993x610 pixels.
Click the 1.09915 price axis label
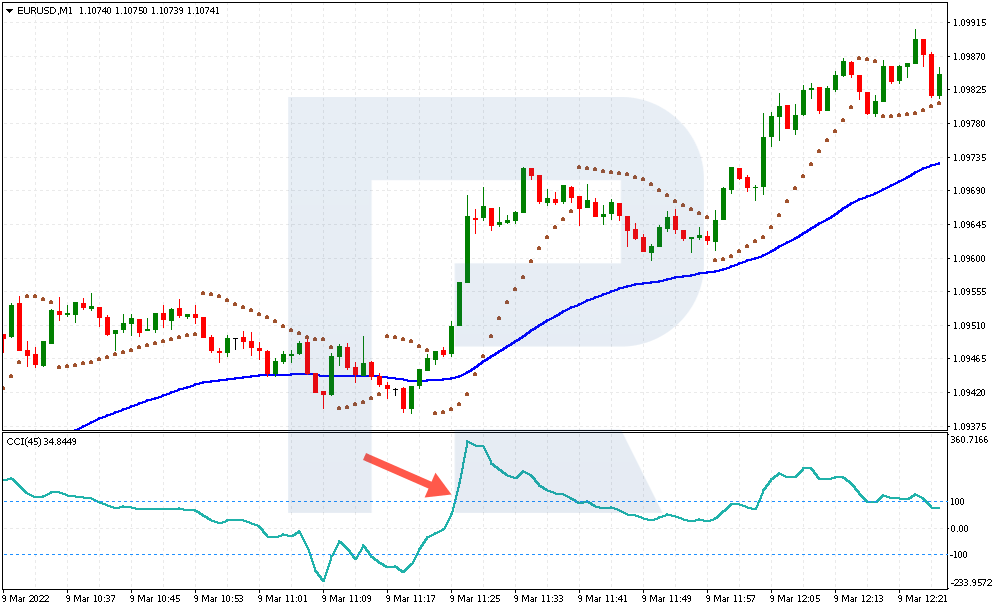[x=969, y=23]
